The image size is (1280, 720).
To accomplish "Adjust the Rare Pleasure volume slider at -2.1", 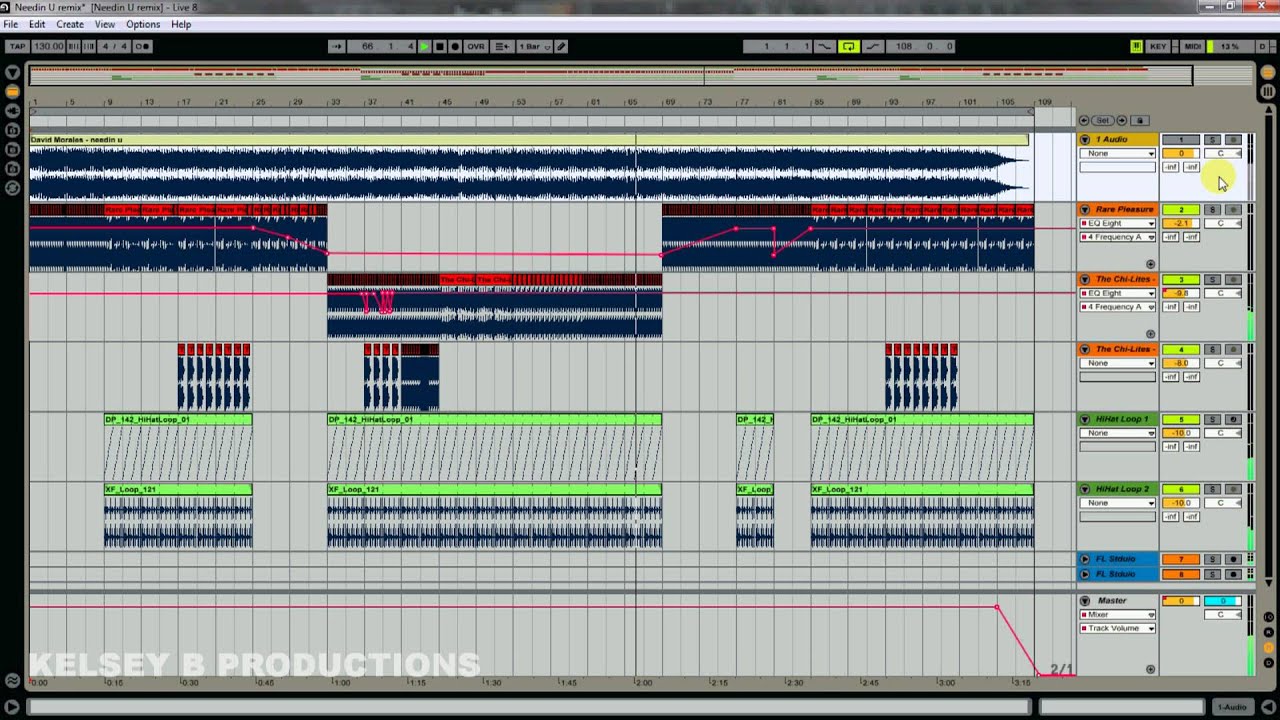I will point(1181,223).
